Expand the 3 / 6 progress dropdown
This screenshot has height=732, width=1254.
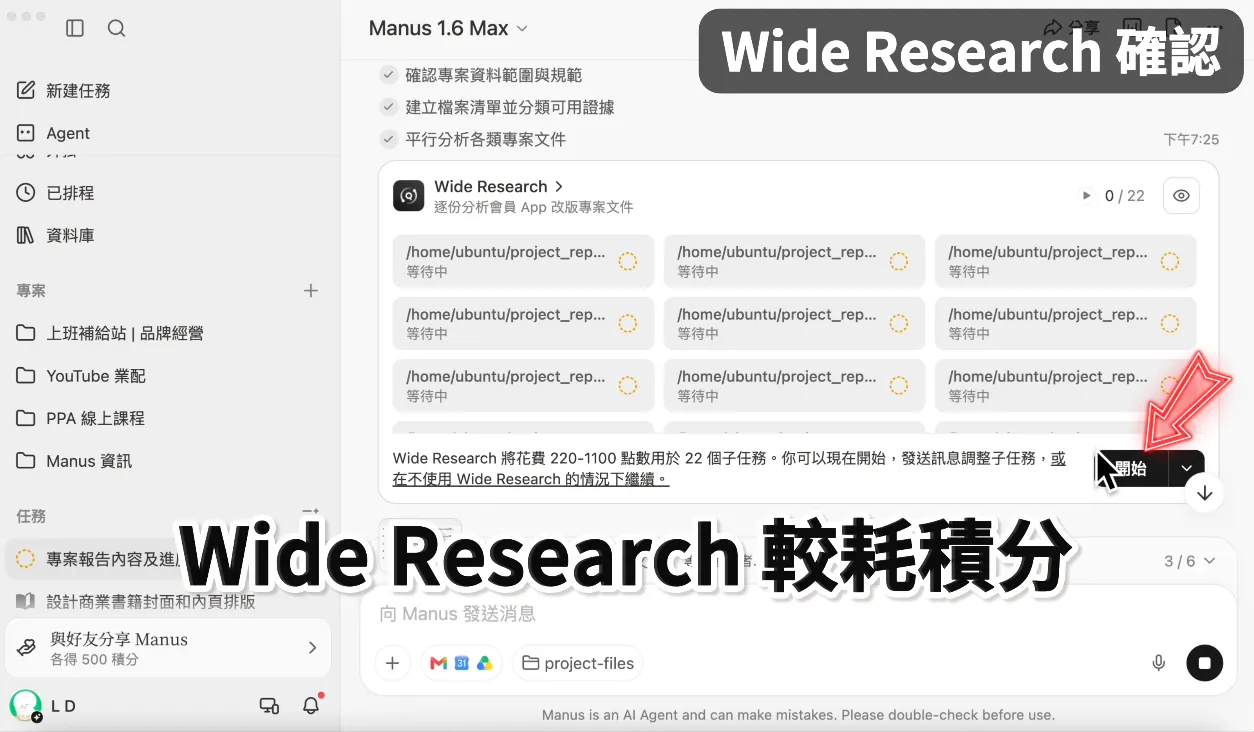(1189, 561)
